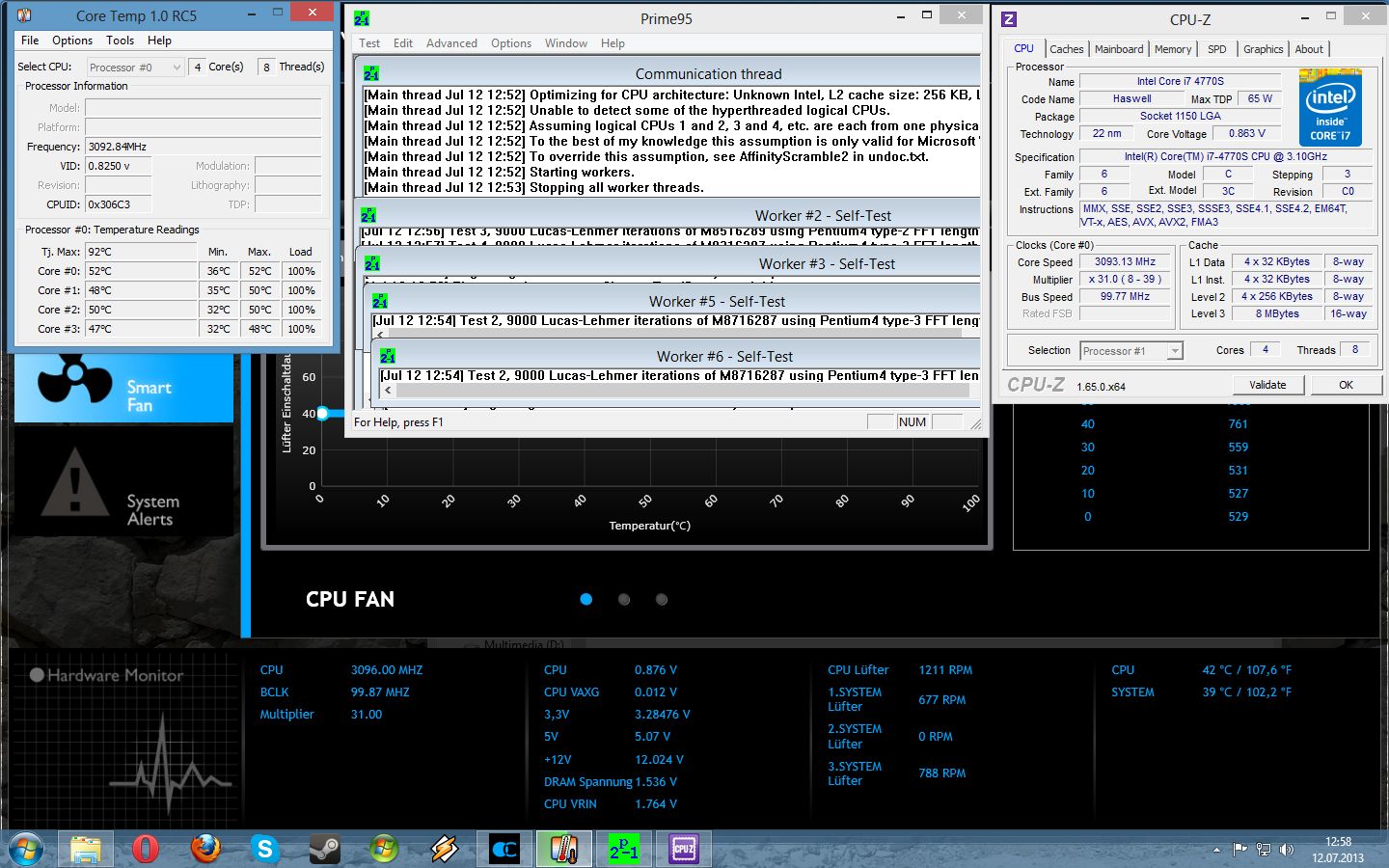Select the first CPU FAN page dot
This screenshot has height=868, width=1389.
click(586, 599)
